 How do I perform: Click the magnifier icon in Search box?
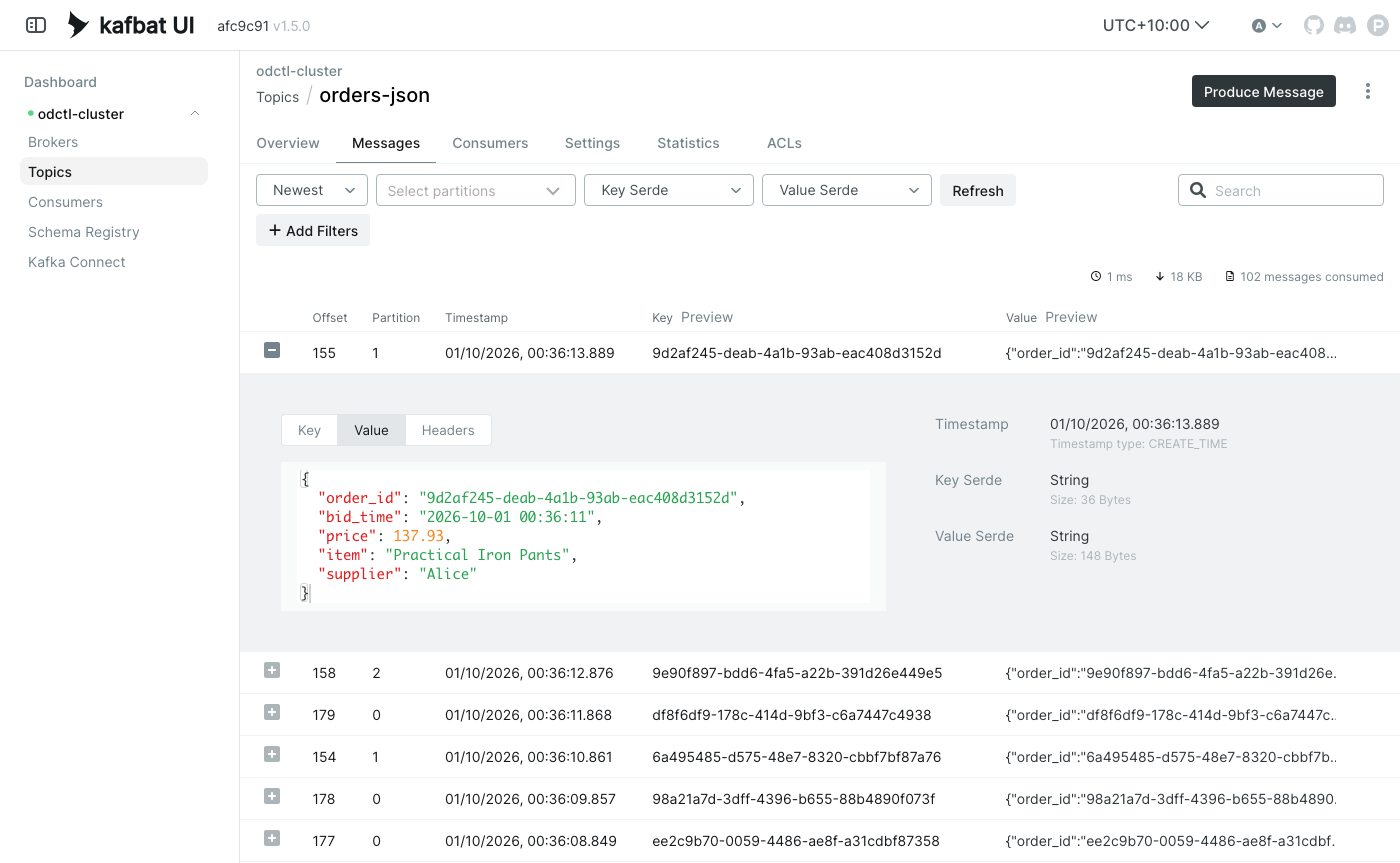(x=1198, y=190)
